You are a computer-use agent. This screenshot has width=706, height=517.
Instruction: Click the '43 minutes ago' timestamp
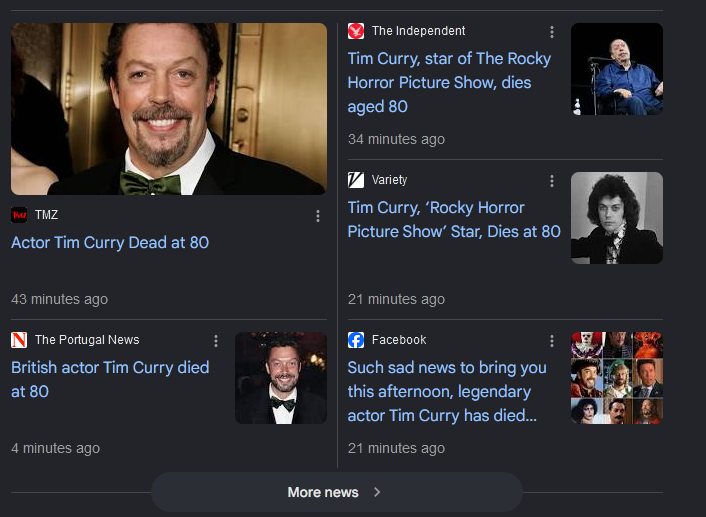click(59, 299)
